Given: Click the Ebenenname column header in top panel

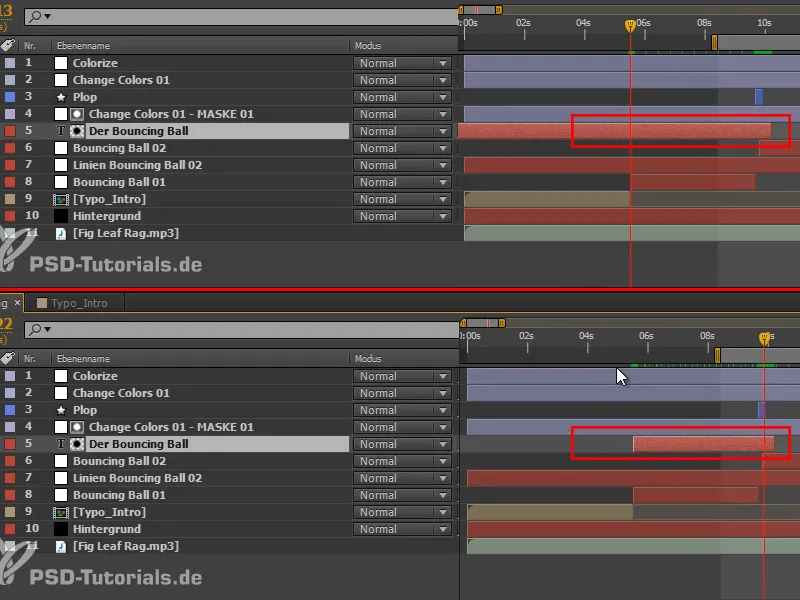Looking at the screenshot, I should pyautogui.click(x=83, y=46).
